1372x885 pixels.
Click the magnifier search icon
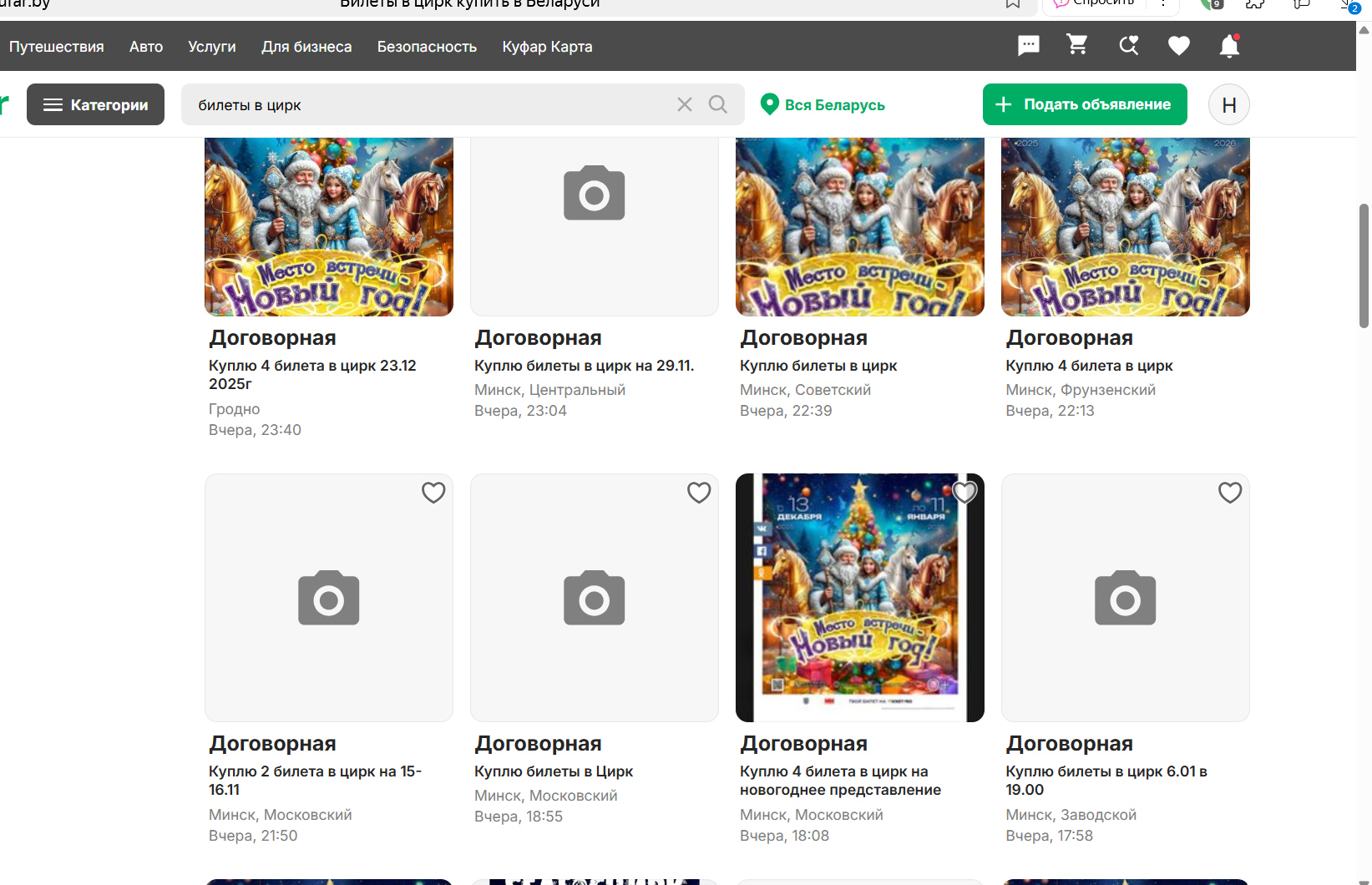click(717, 104)
